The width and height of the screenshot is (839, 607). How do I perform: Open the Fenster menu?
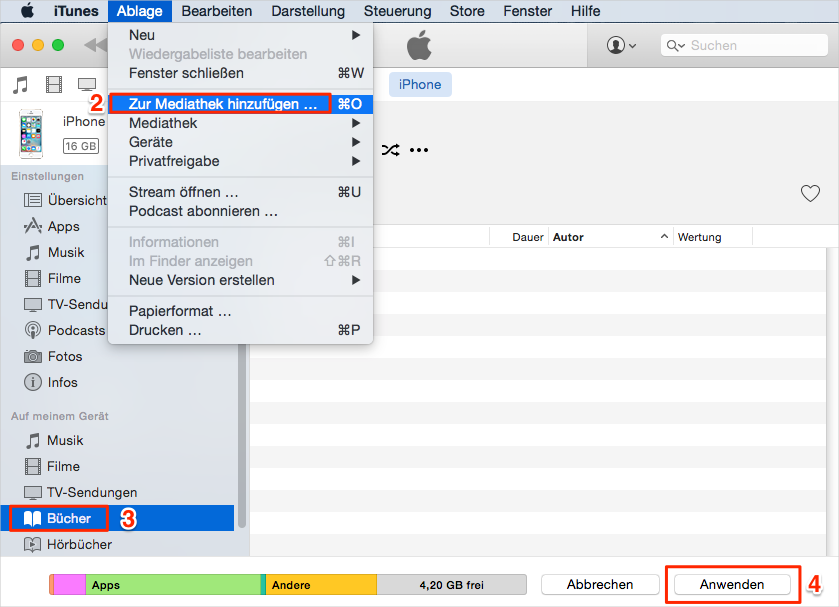tap(528, 11)
